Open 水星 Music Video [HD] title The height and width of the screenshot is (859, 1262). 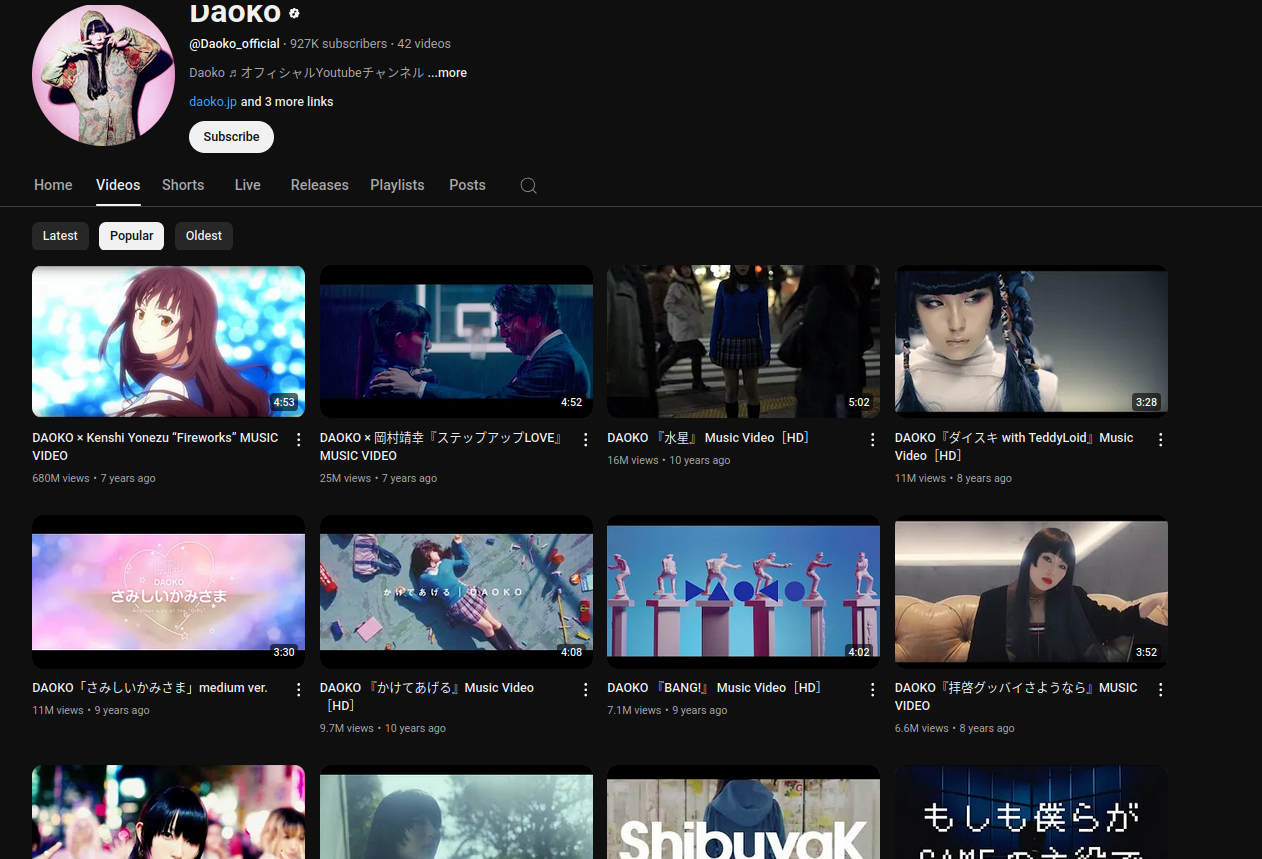(709, 438)
